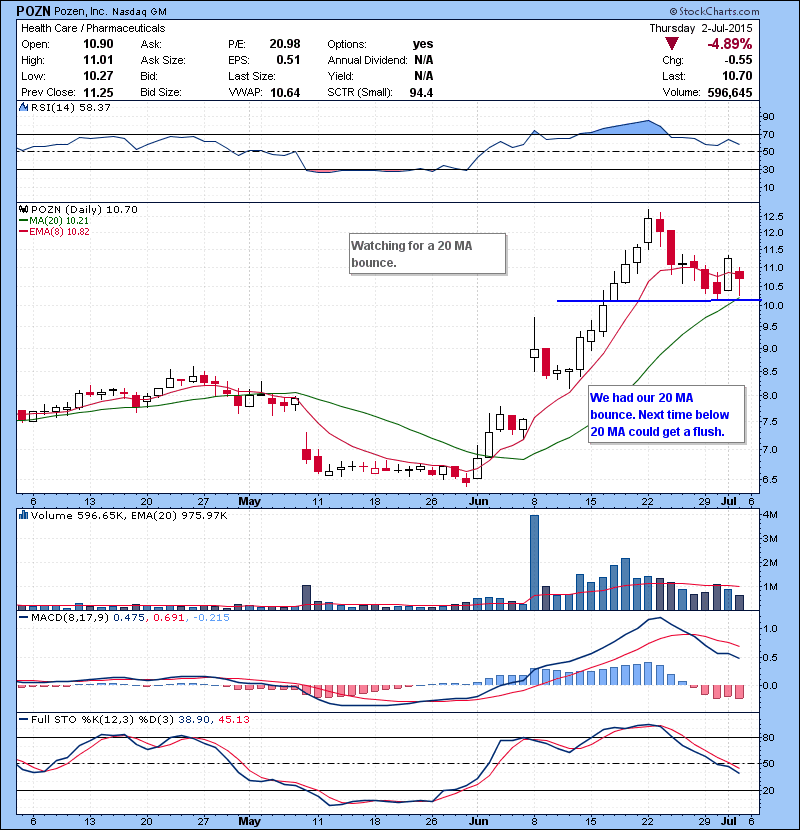The width and height of the screenshot is (800, 830).
Task: Click the EPS value 0.51
Action: point(289,60)
